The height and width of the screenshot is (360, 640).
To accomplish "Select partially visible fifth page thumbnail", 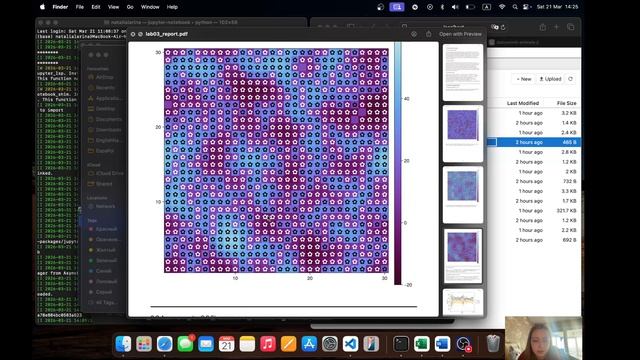I will click(x=463, y=302).
